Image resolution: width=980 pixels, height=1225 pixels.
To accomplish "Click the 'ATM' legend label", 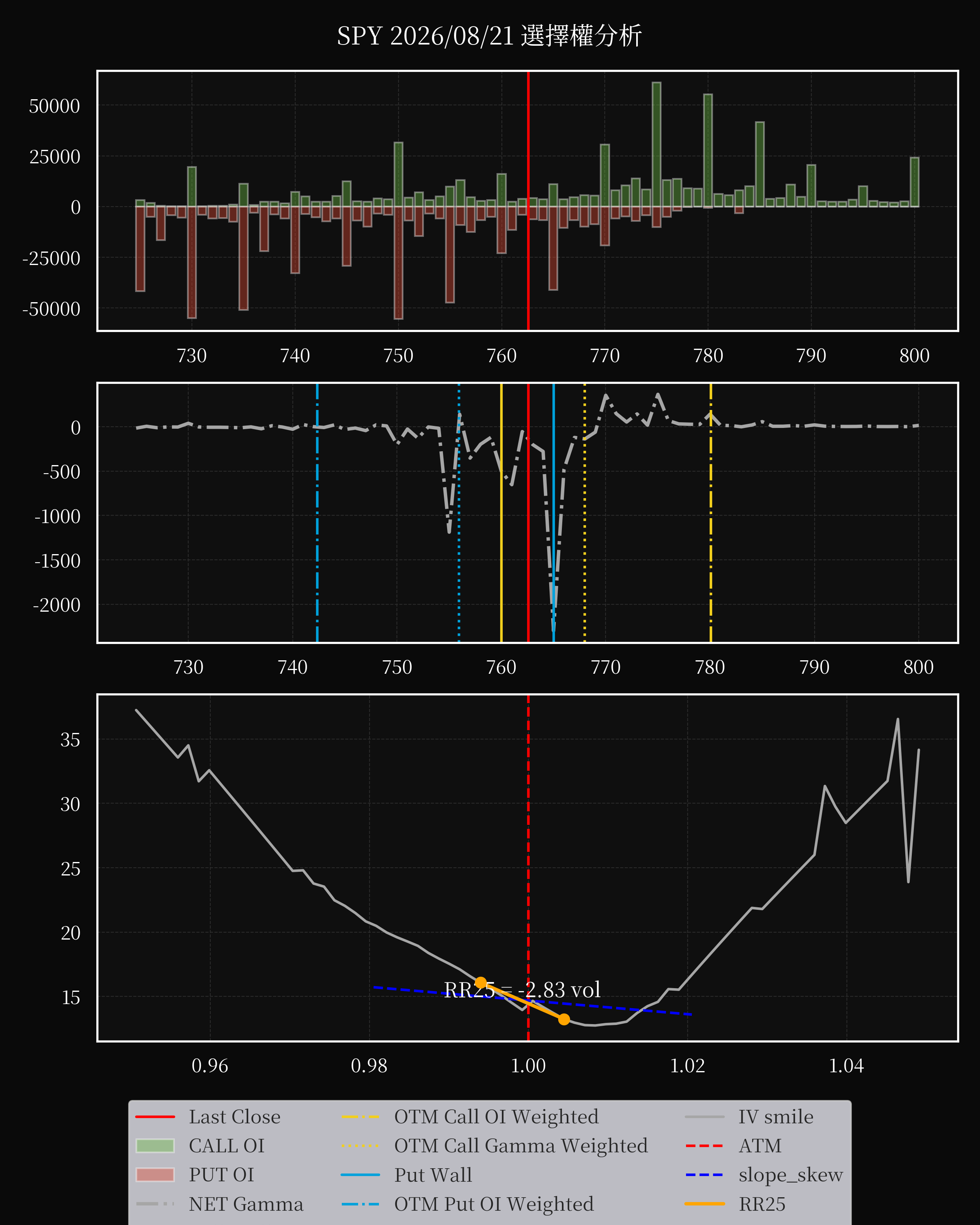I will [x=760, y=1145].
